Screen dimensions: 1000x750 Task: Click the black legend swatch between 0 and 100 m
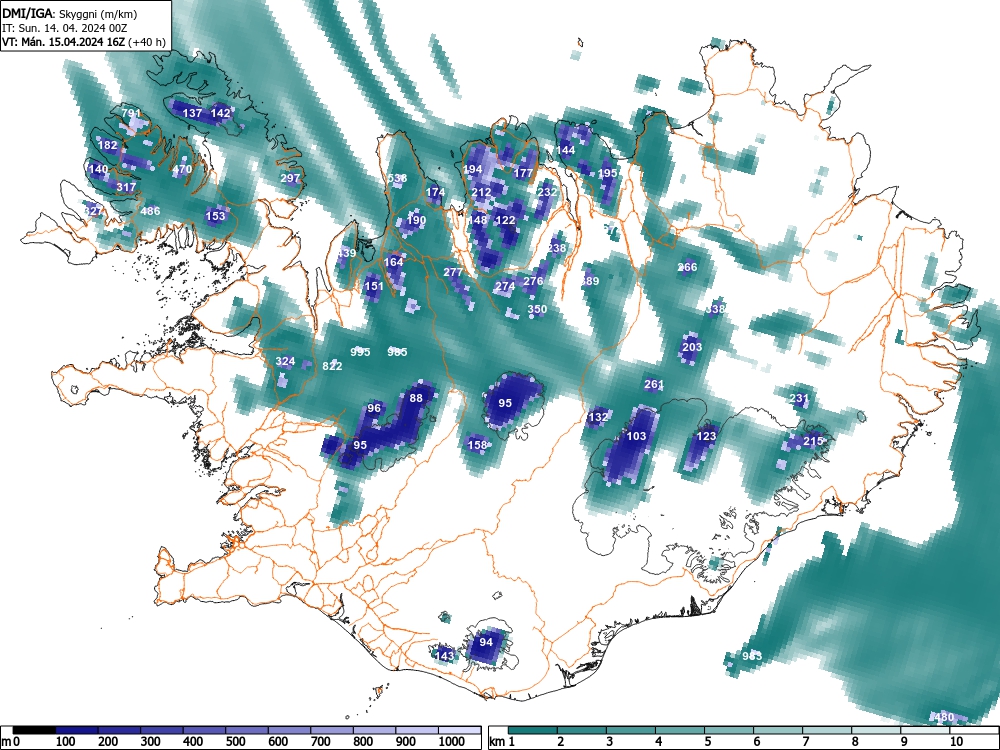point(34,730)
